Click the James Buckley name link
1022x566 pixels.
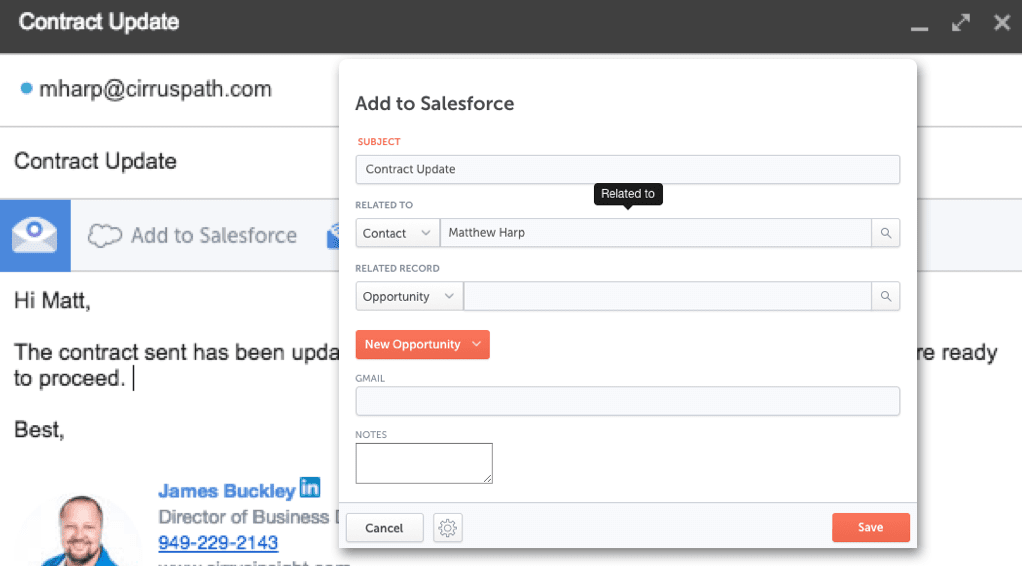[x=227, y=490]
